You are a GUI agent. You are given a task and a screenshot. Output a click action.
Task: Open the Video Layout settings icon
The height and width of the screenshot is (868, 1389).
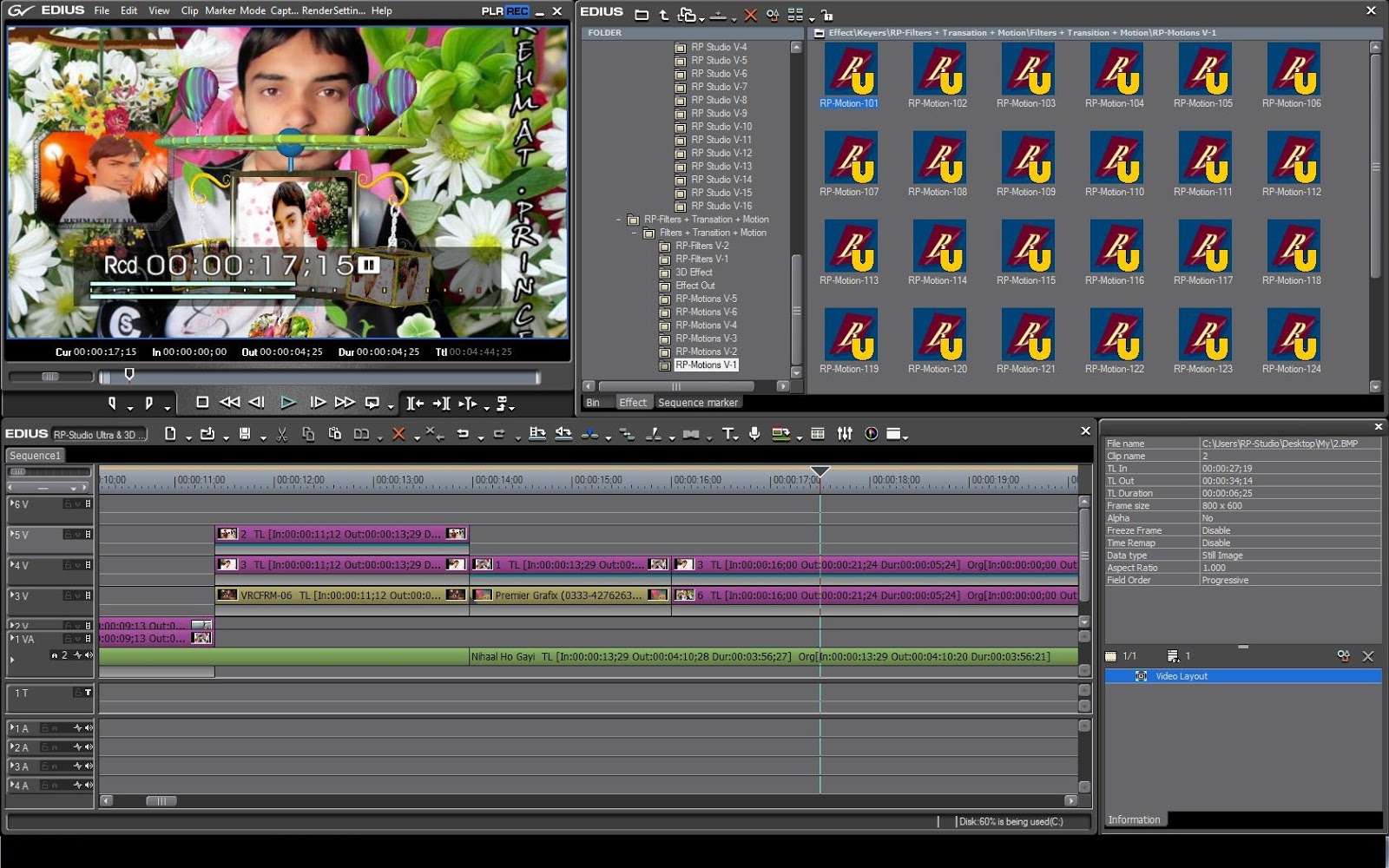pyautogui.click(x=1345, y=656)
